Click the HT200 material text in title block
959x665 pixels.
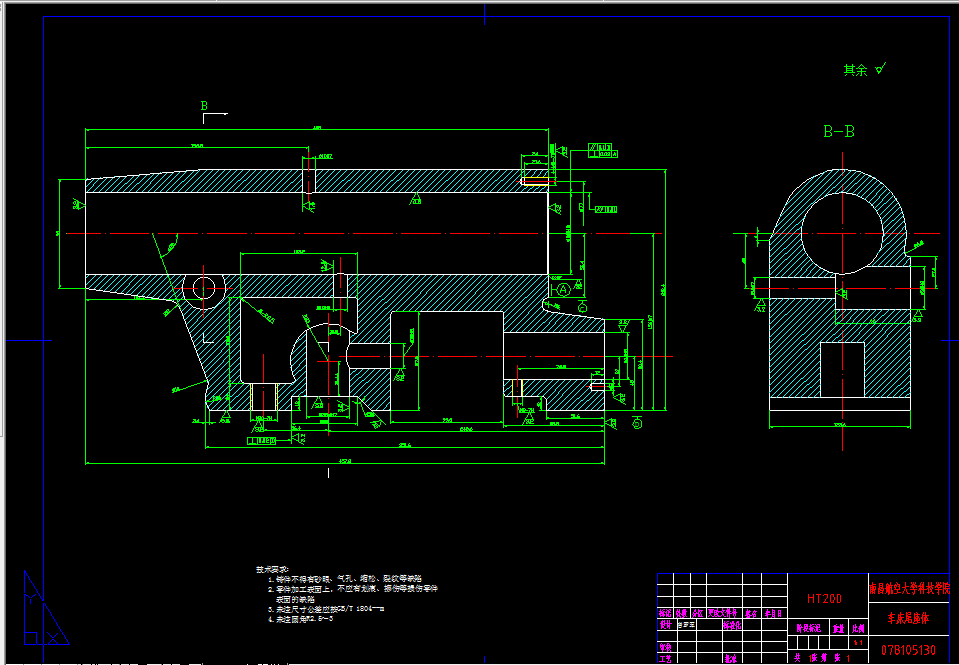824,598
